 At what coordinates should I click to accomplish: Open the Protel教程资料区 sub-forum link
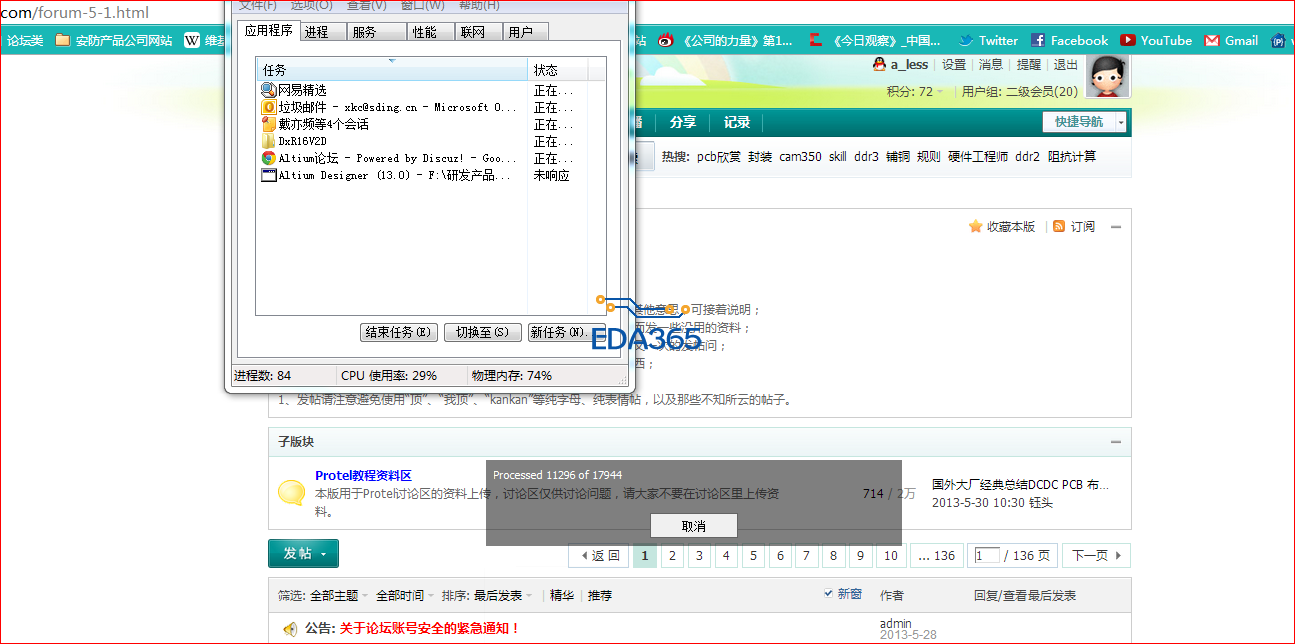[x=363, y=476]
